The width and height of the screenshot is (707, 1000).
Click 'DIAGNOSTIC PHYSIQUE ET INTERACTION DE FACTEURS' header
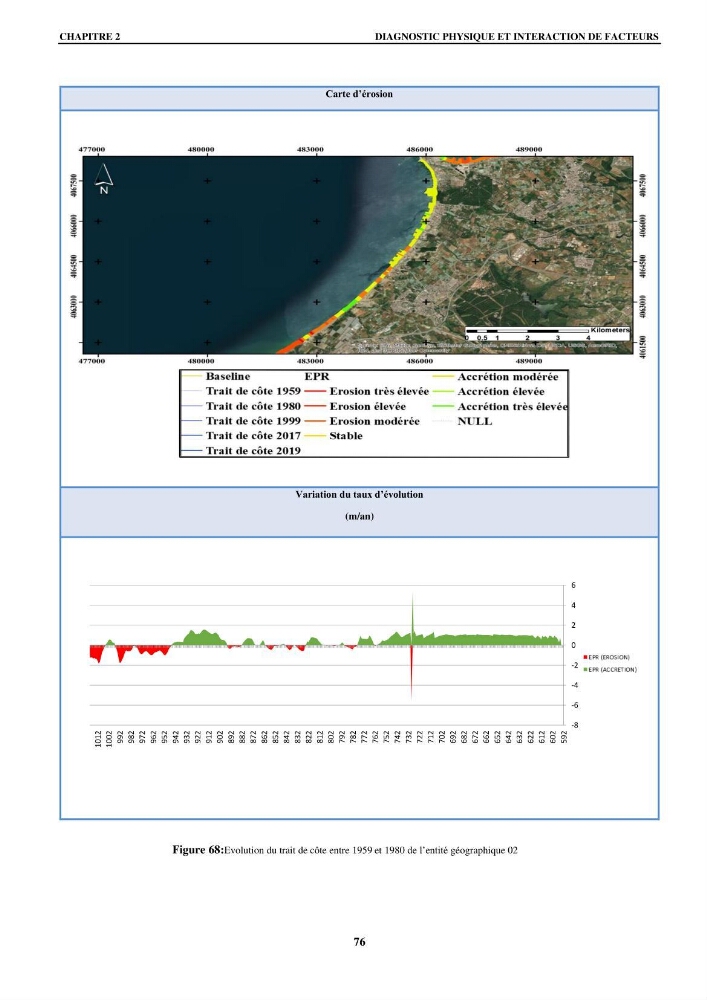(516, 37)
